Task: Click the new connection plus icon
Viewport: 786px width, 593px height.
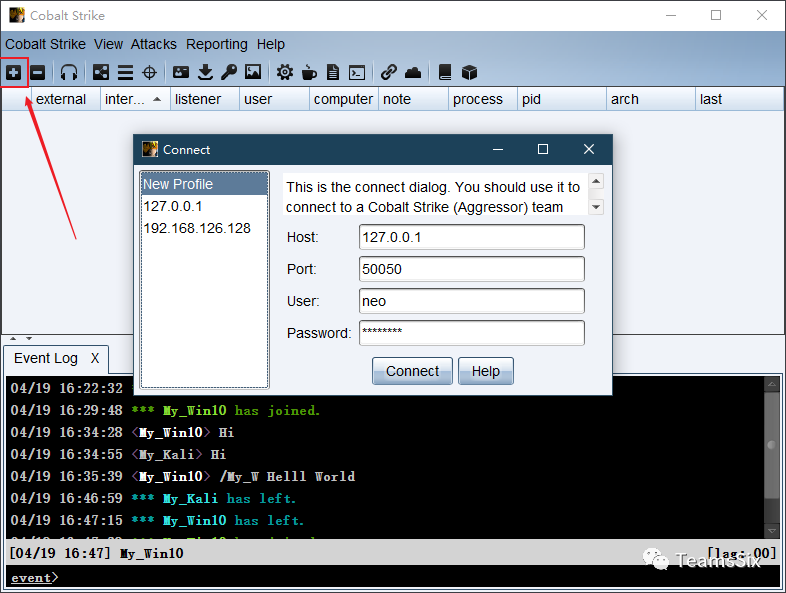Action: pyautogui.click(x=14, y=73)
